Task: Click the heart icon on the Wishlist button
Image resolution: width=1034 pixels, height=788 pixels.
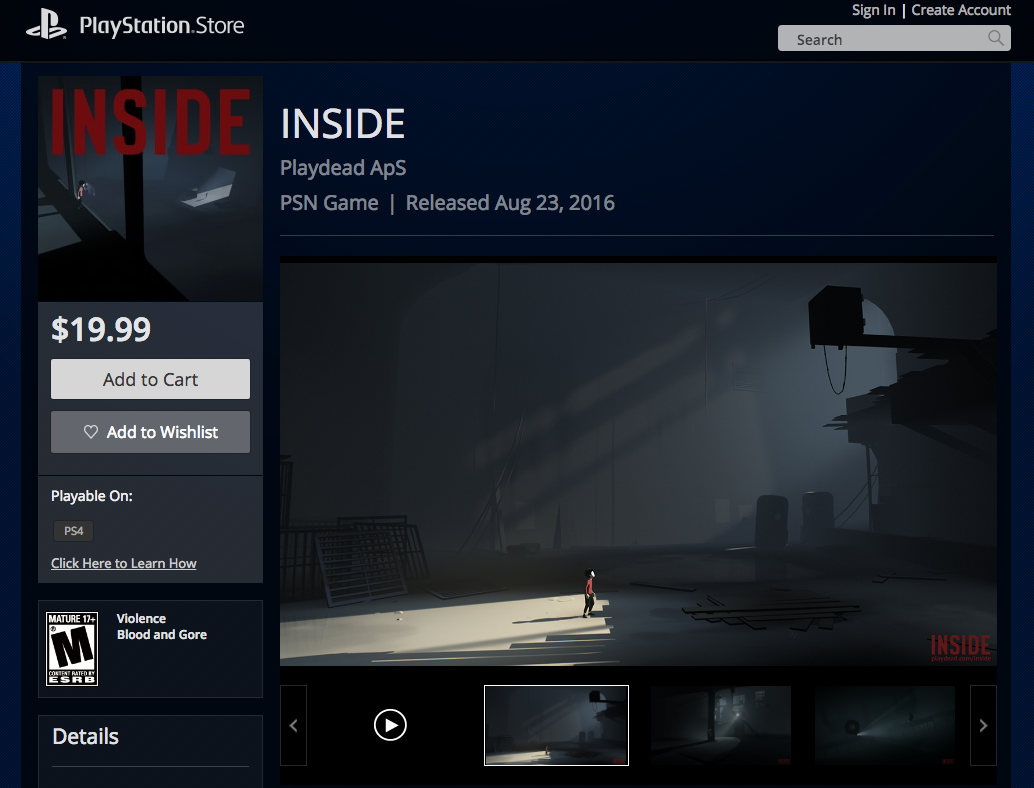Action: (91, 432)
